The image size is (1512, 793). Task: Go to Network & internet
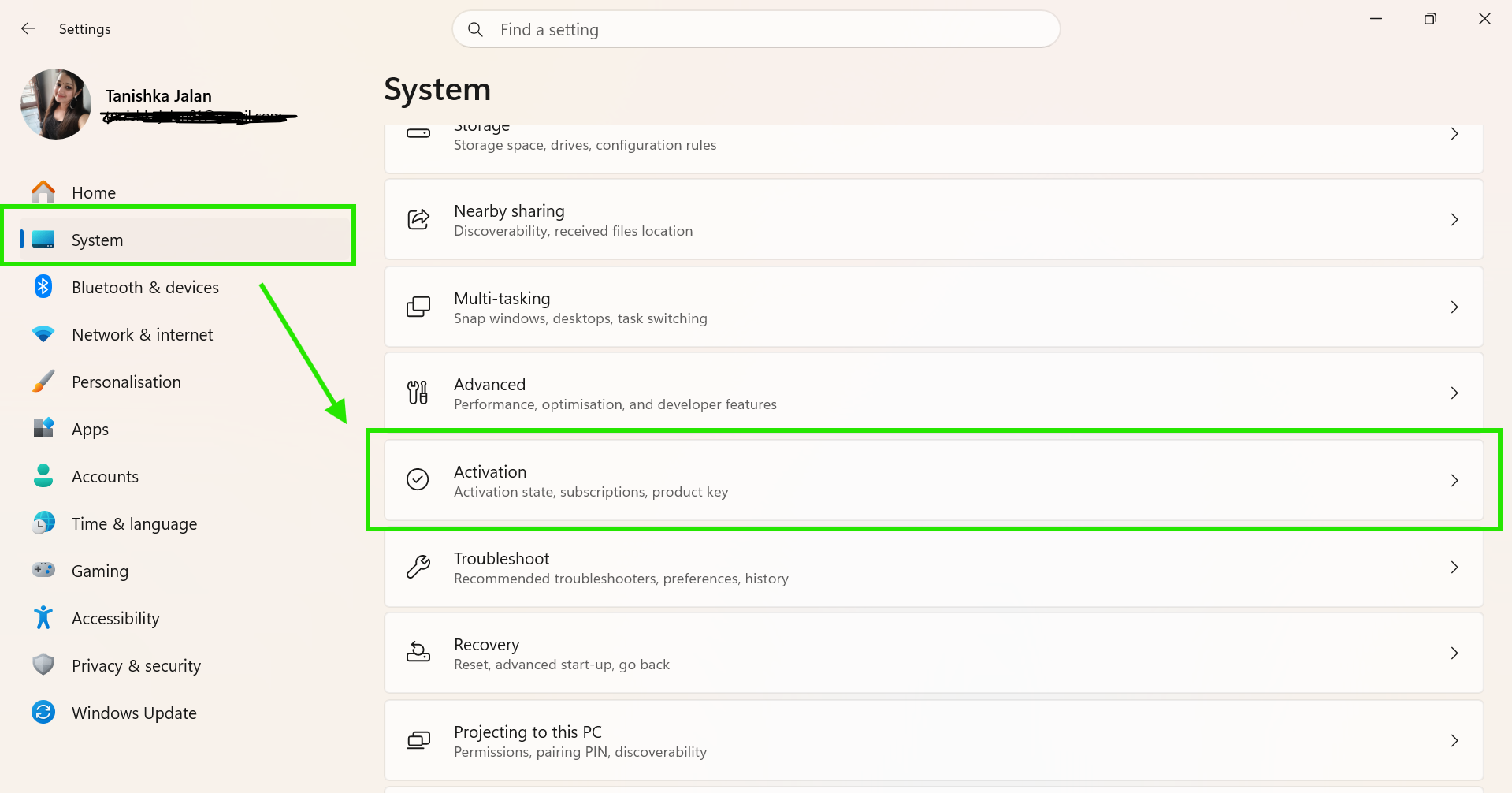pyautogui.click(x=143, y=335)
